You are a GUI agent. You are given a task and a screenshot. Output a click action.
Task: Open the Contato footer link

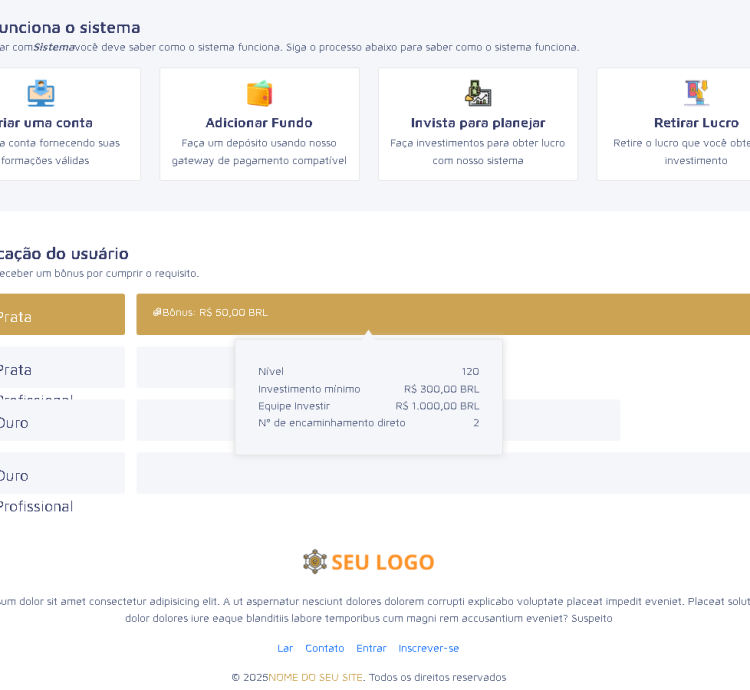coord(324,648)
